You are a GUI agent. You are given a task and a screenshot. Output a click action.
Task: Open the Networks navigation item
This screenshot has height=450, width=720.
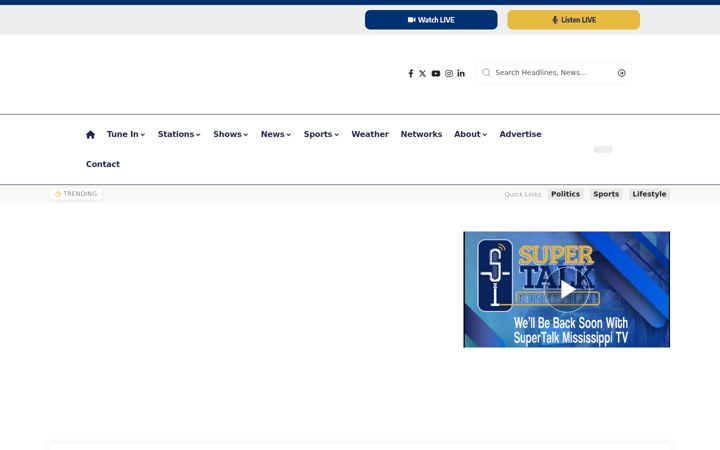421,134
